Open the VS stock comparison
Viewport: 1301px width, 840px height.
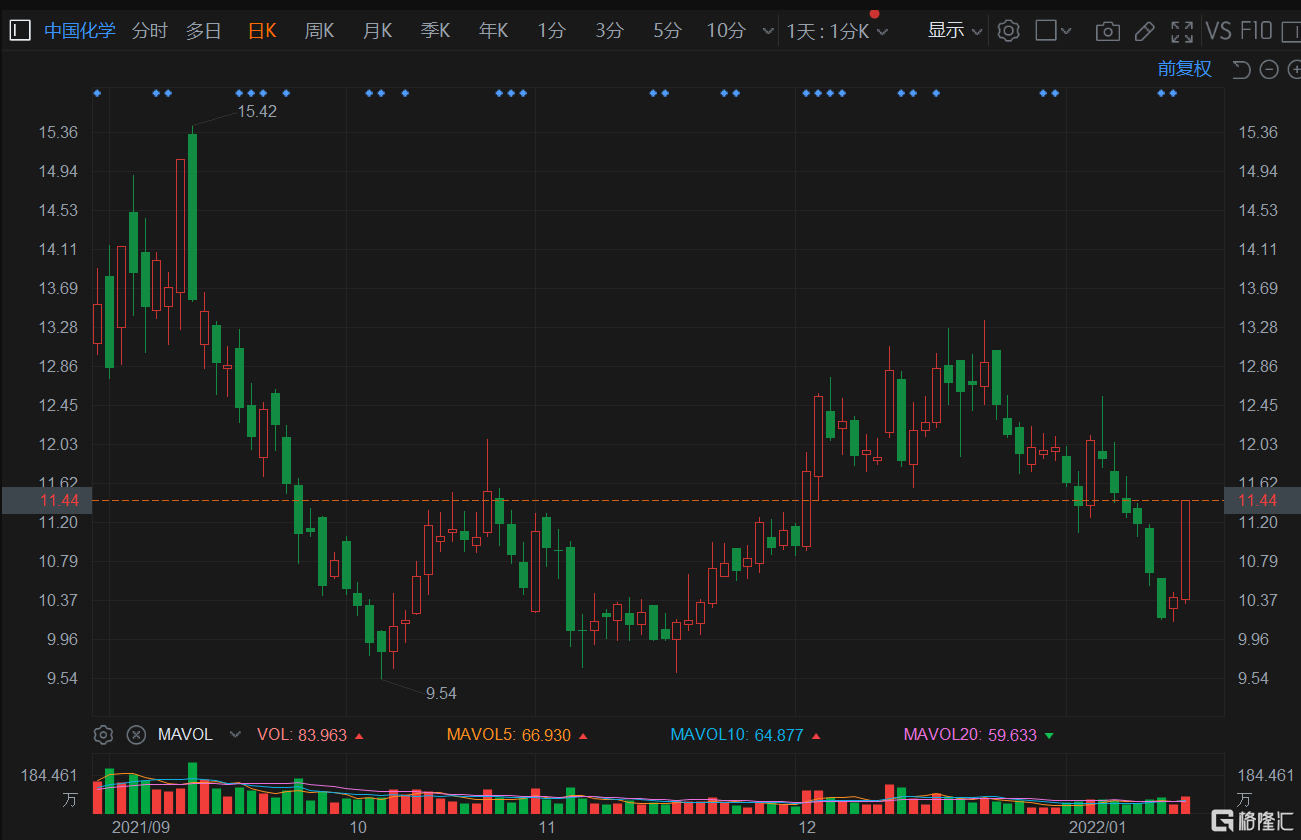(x=1218, y=31)
